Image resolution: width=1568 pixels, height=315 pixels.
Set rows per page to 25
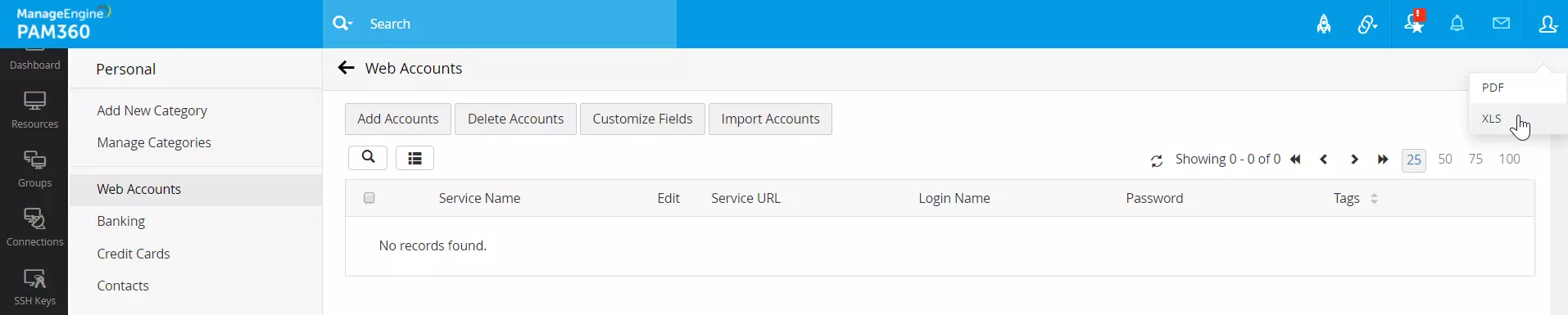(x=1414, y=160)
